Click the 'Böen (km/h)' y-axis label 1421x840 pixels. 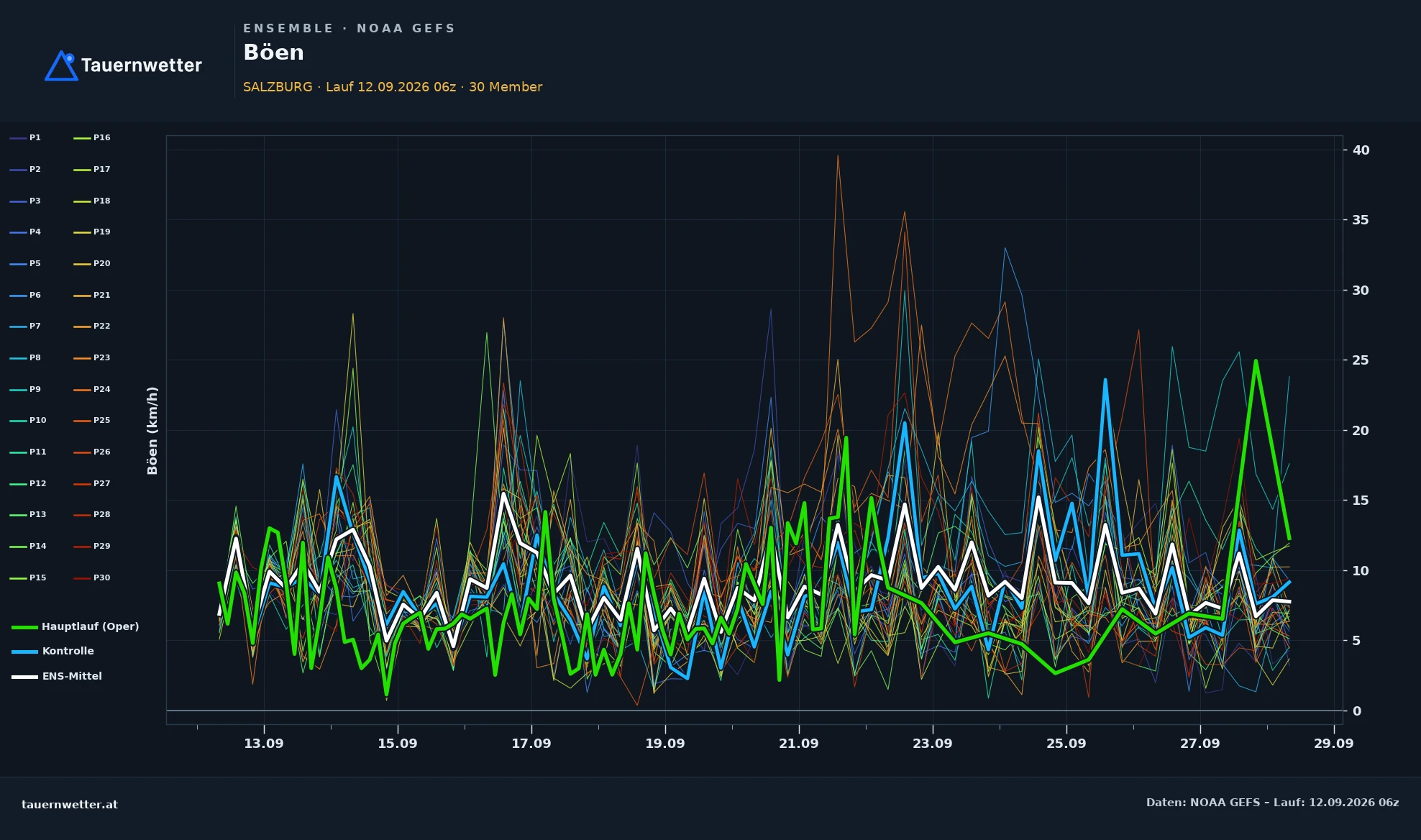click(152, 431)
